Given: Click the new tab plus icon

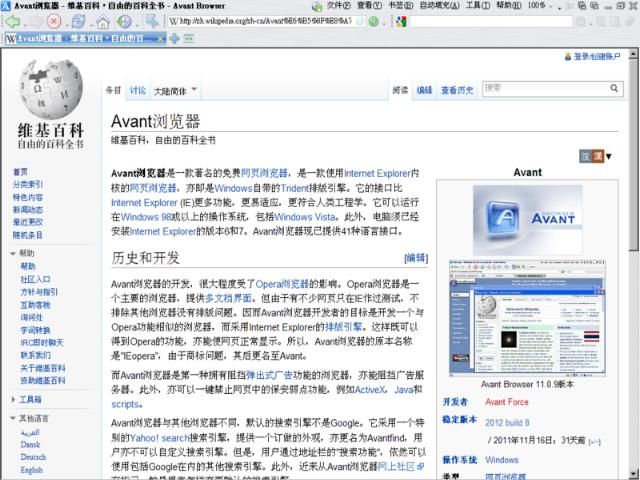Looking at the screenshot, I should point(174,38).
